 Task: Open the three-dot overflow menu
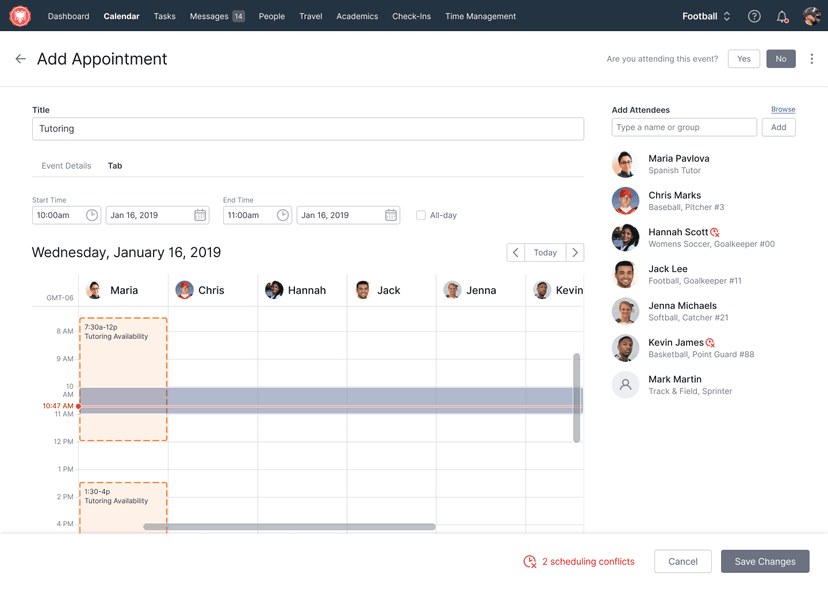coord(812,59)
